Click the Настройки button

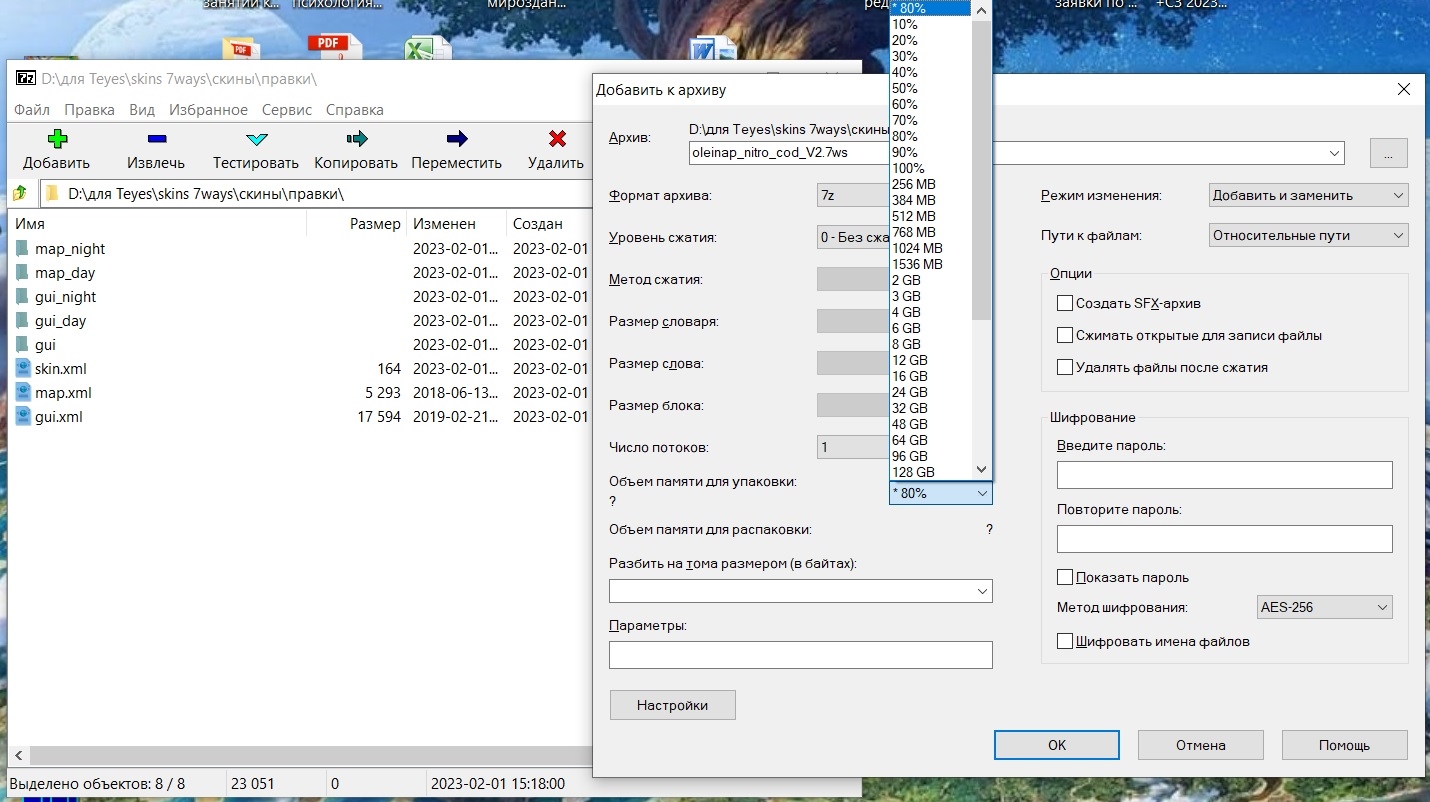(672, 705)
